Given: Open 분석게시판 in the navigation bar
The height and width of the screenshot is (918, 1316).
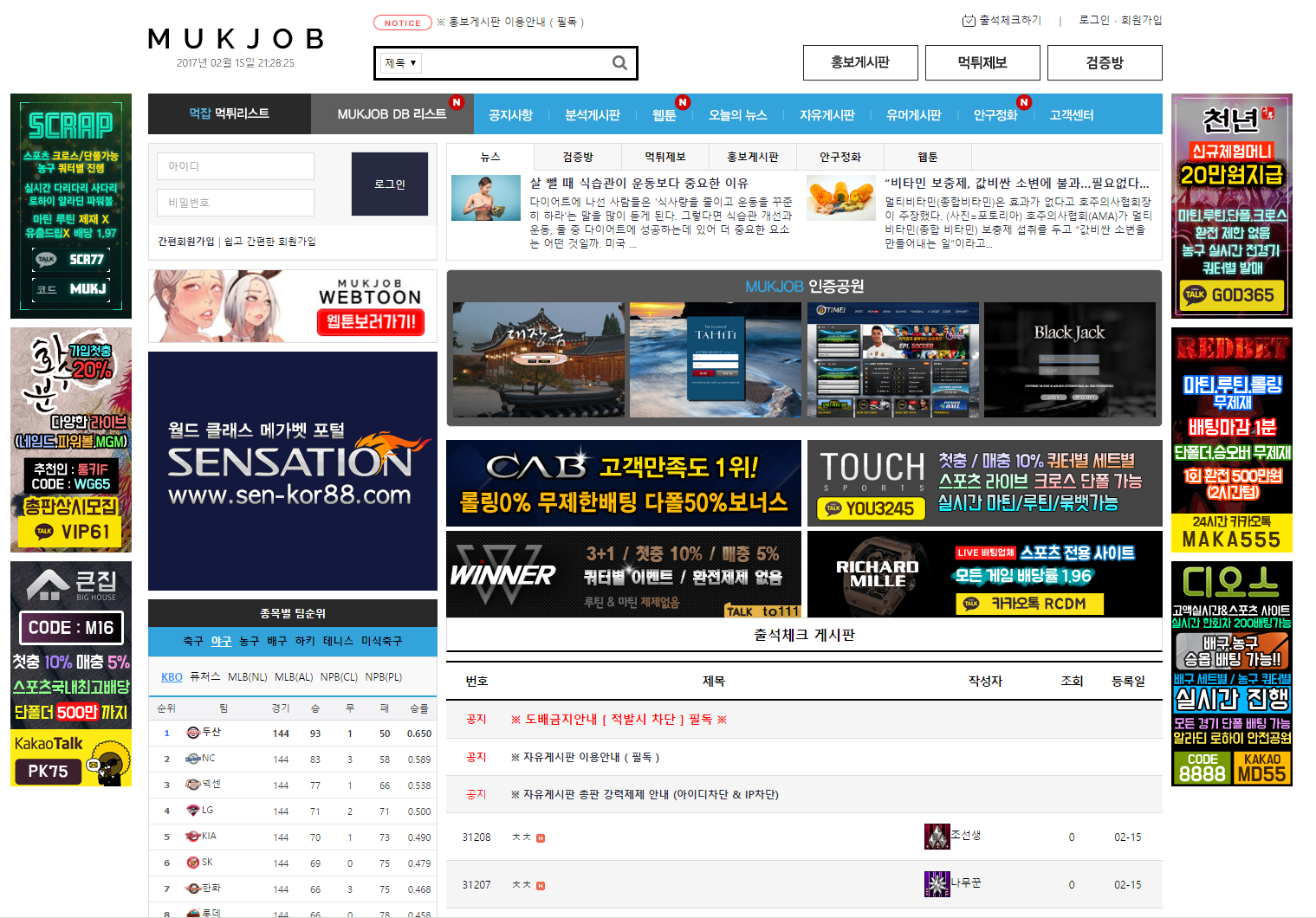Looking at the screenshot, I should click(x=593, y=115).
